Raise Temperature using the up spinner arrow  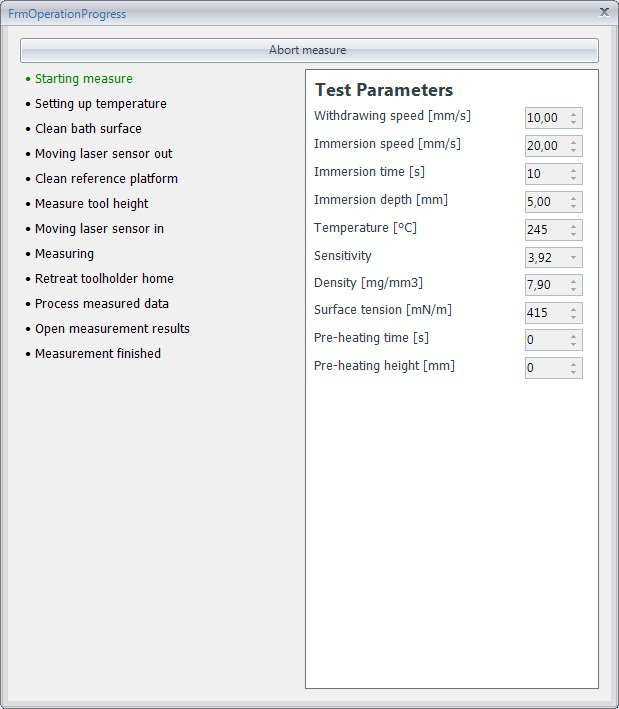click(573, 226)
